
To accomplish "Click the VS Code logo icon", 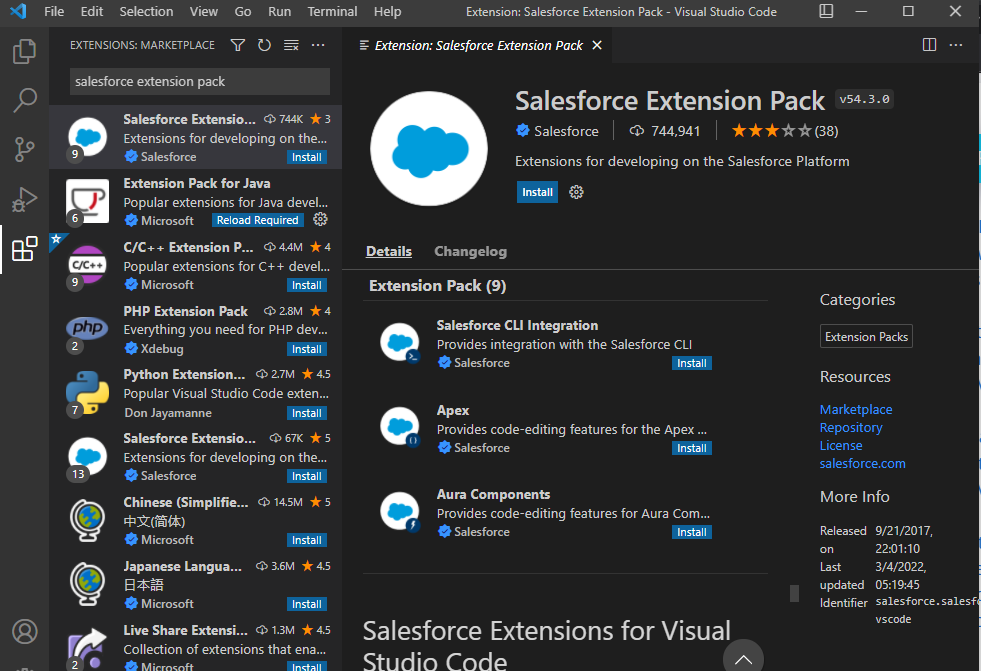I will pyautogui.click(x=18, y=11).
